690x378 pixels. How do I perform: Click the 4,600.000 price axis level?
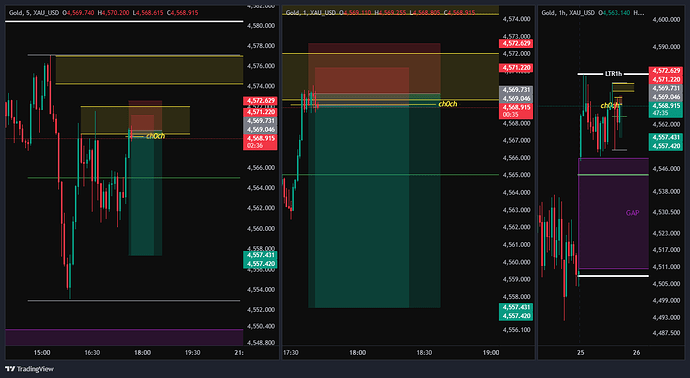click(x=666, y=19)
